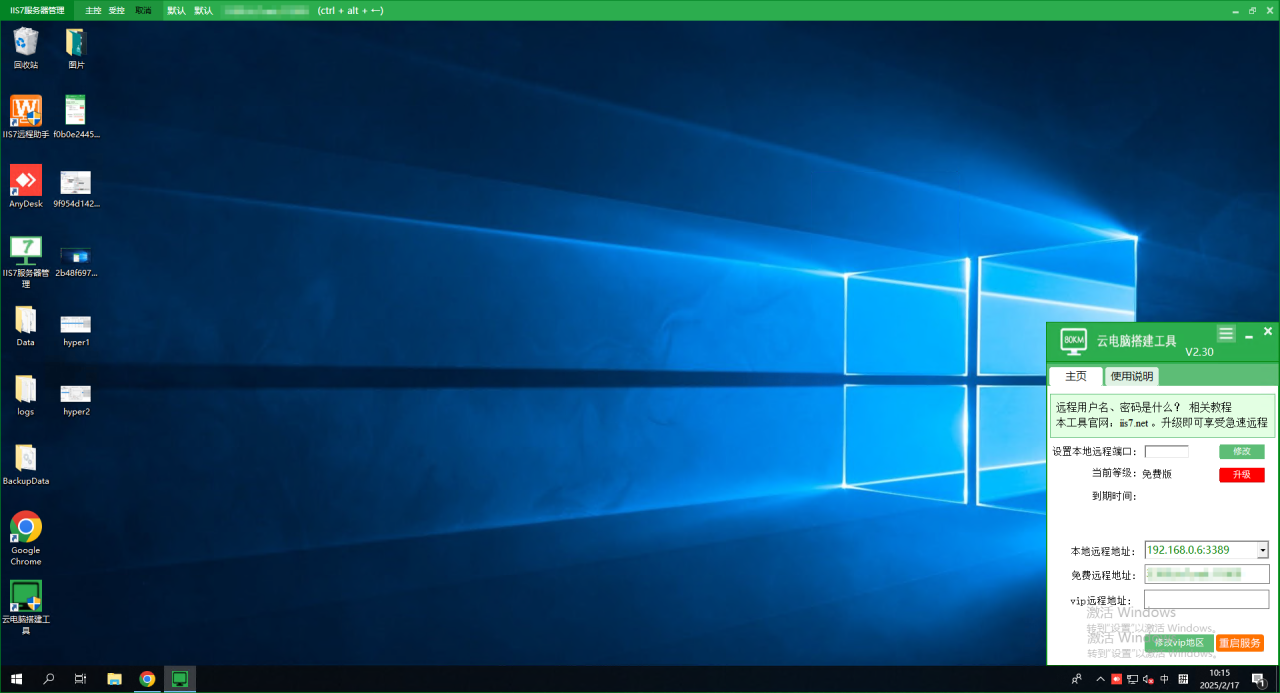Open the notification center icon

point(1259,680)
